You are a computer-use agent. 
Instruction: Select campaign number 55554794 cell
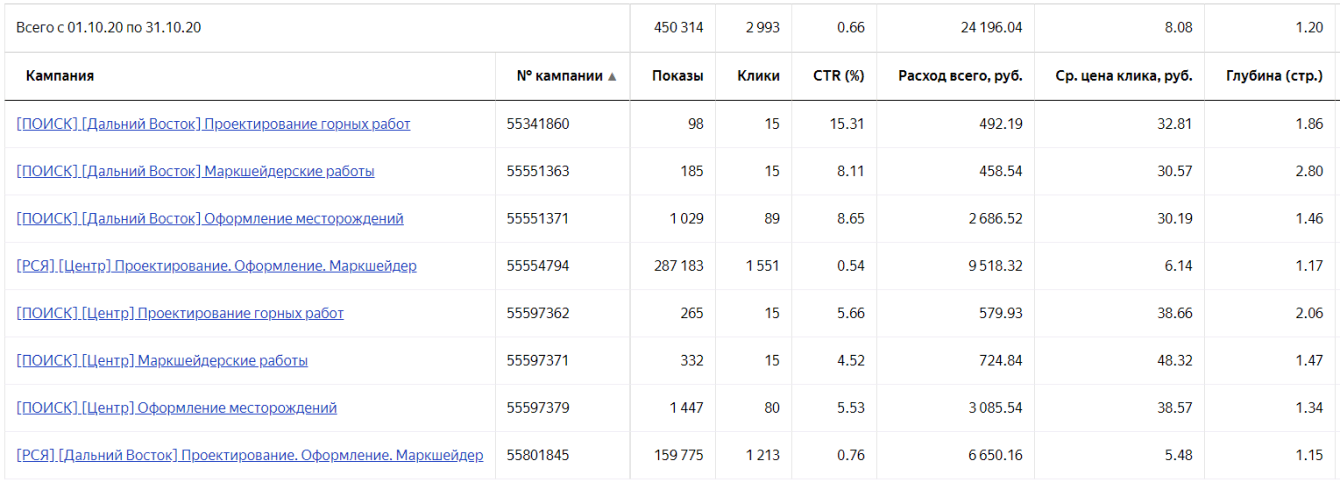[x=538, y=266]
